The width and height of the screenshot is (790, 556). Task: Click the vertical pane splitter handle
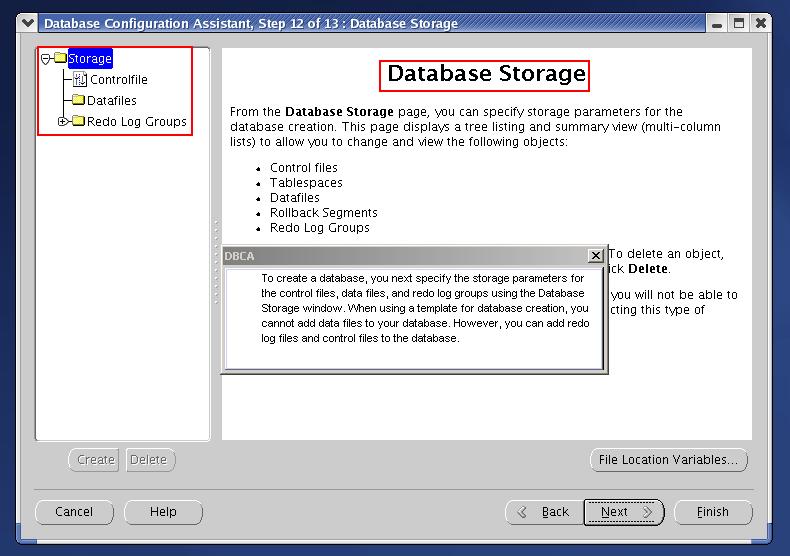pyautogui.click(x=216, y=260)
